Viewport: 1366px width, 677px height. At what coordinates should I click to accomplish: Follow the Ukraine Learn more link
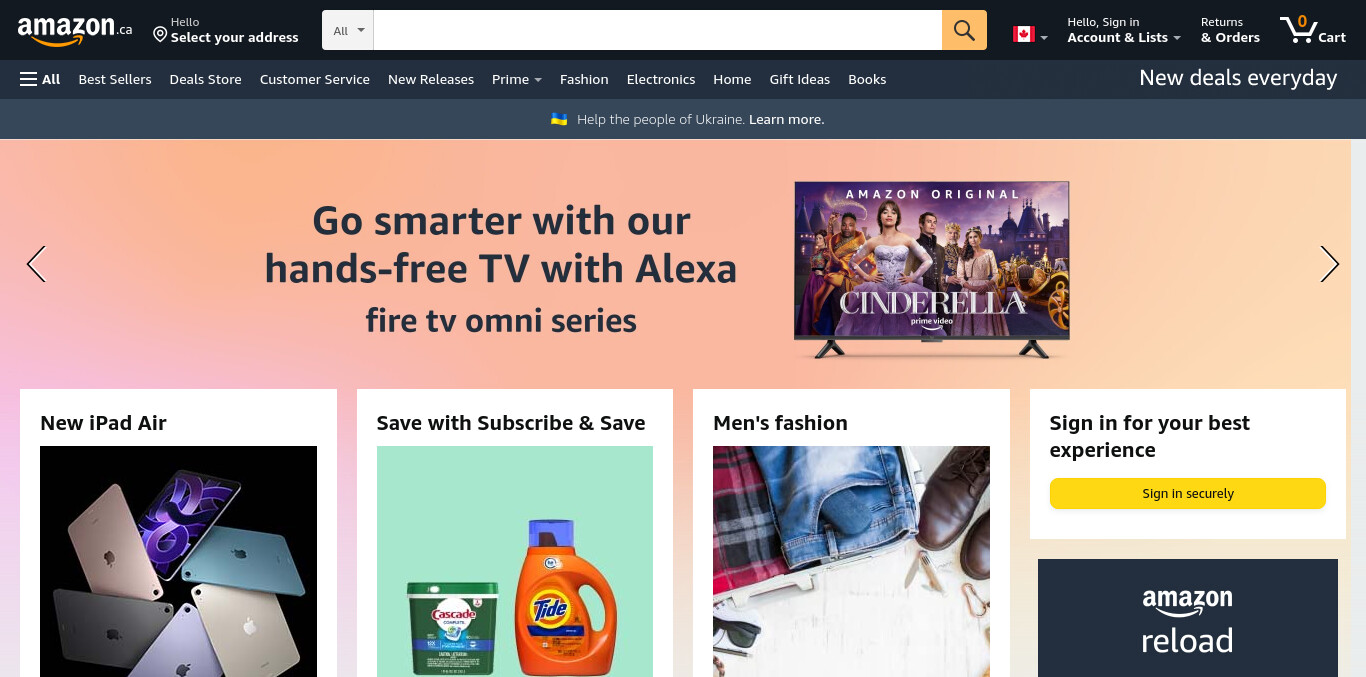(x=787, y=119)
